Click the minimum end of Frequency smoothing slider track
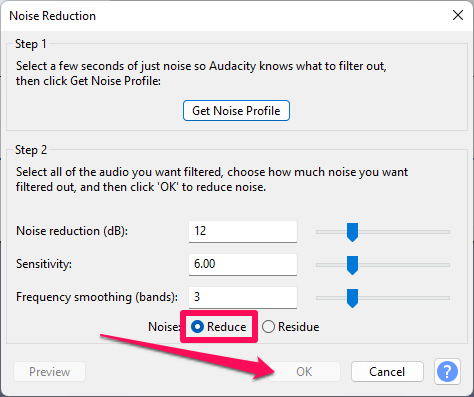Viewport: 474px width, 397px height. coord(319,298)
